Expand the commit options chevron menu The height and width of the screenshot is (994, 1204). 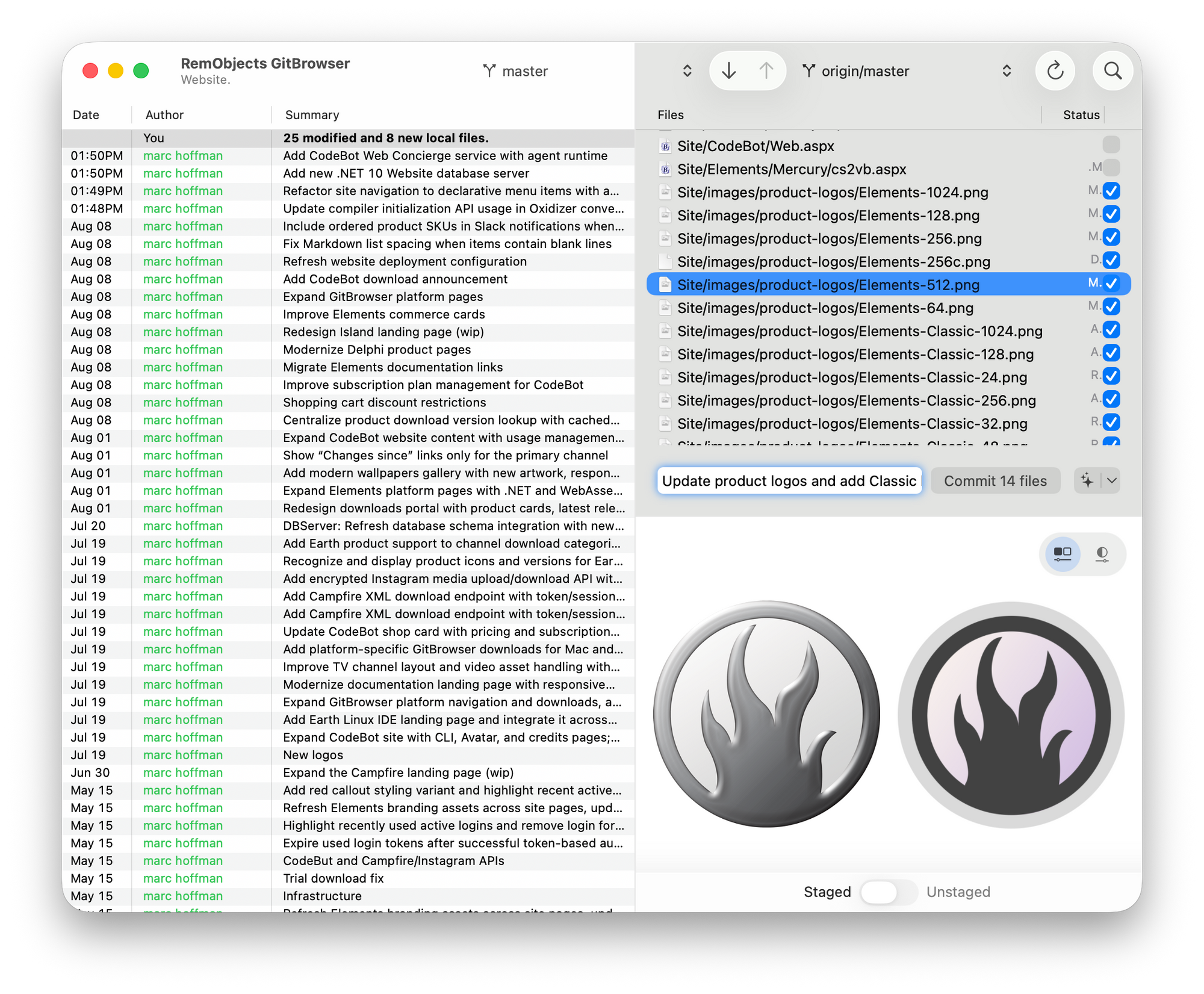click(1111, 480)
